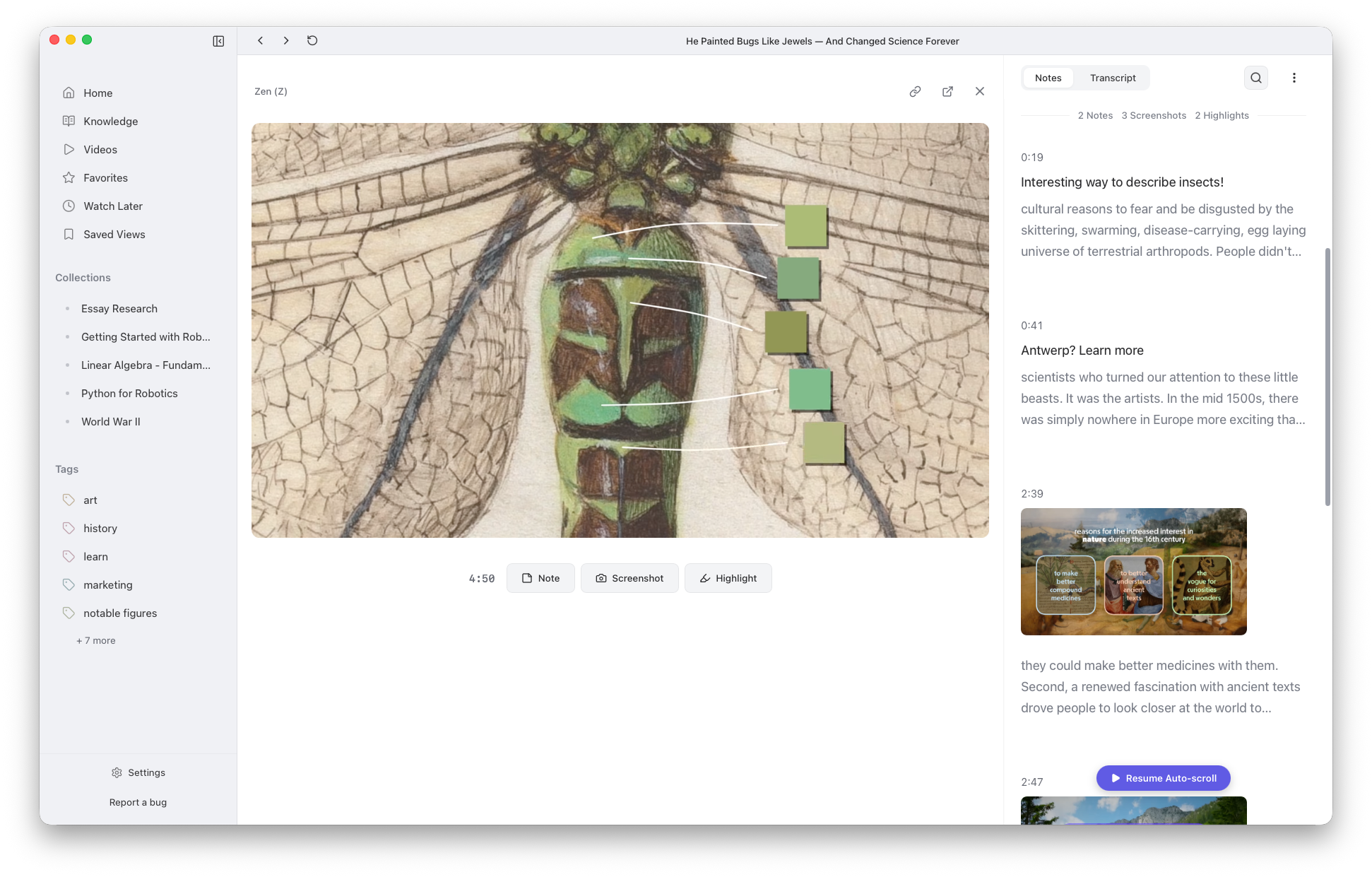Image resolution: width=1372 pixels, height=877 pixels.
Task: Expand the + 7 more tags
Action: 96,640
